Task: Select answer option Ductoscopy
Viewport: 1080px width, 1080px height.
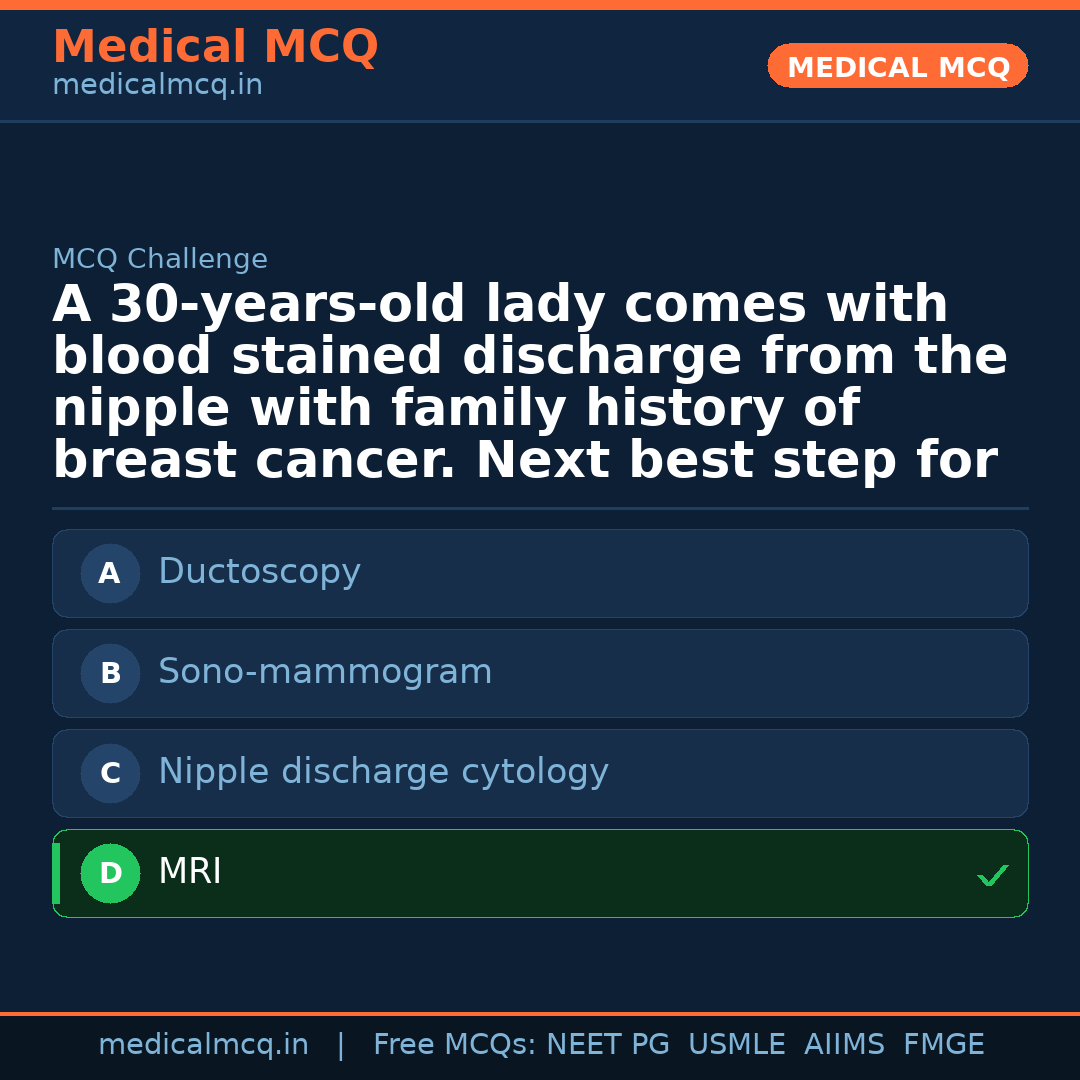Action: (x=540, y=573)
